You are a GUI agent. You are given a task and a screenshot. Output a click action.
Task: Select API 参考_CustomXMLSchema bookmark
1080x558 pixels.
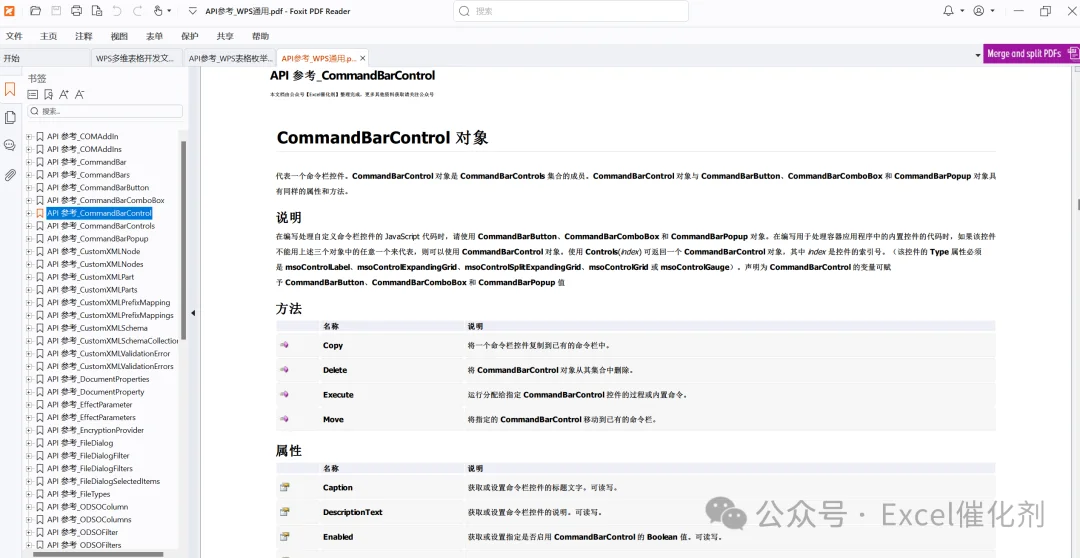coord(97,328)
